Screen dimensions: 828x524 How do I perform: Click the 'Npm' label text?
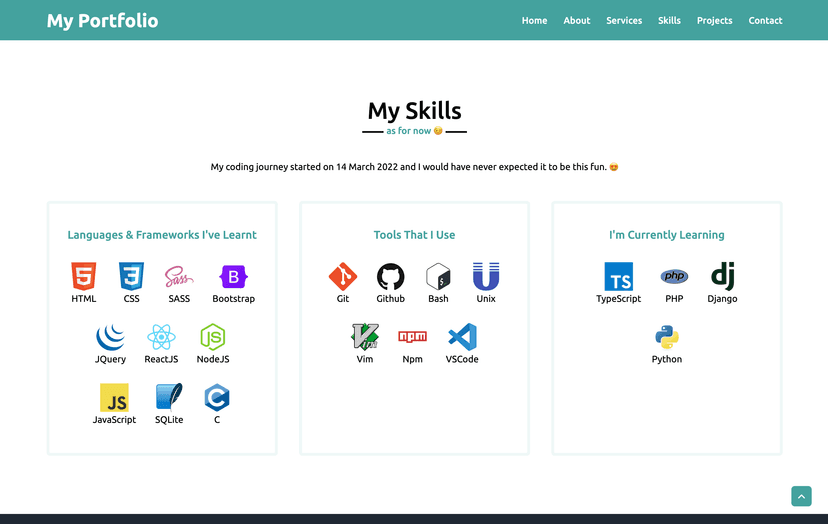pos(412,359)
